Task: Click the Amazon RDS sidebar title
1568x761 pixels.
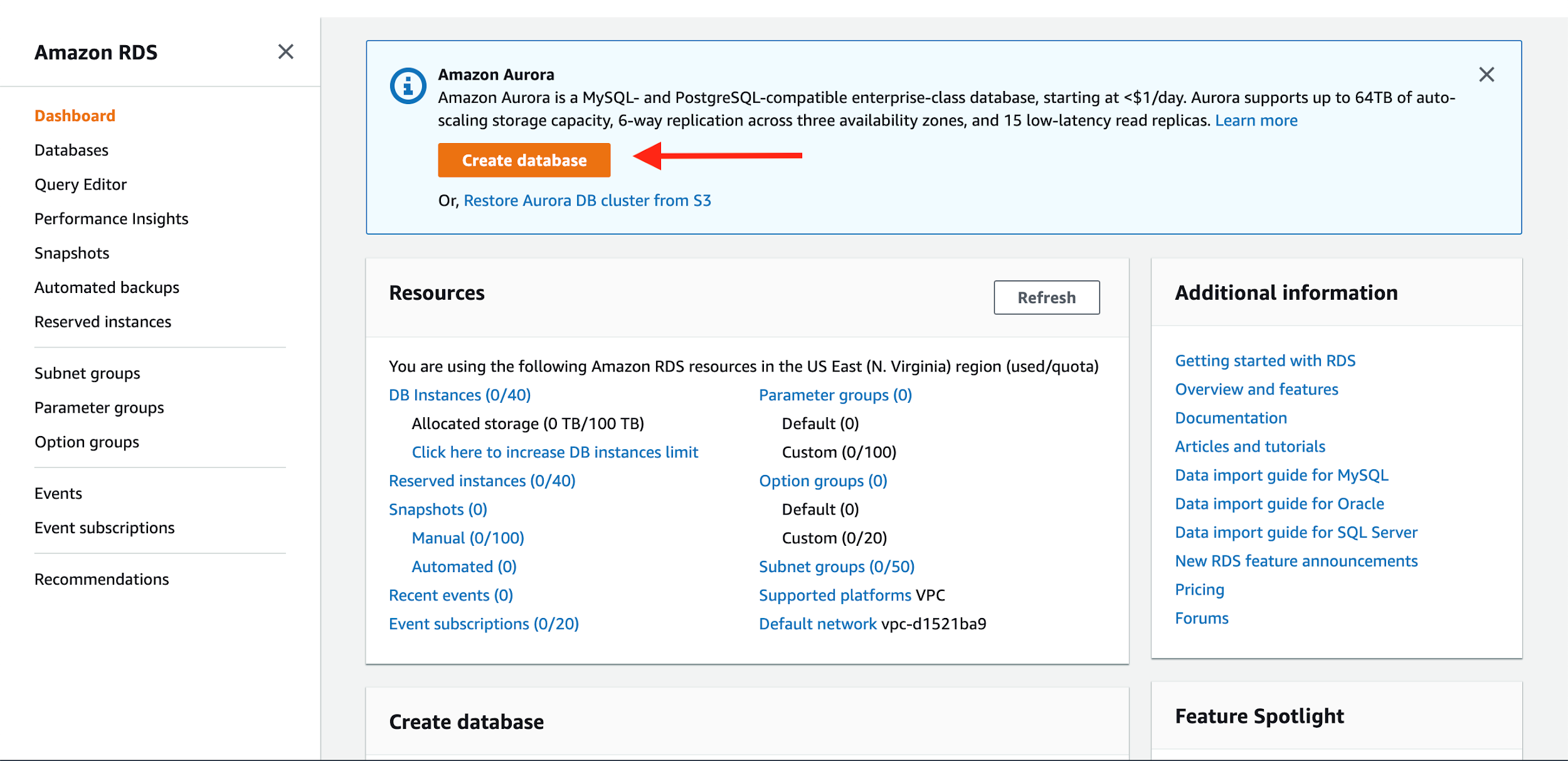Action: [x=96, y=53]
